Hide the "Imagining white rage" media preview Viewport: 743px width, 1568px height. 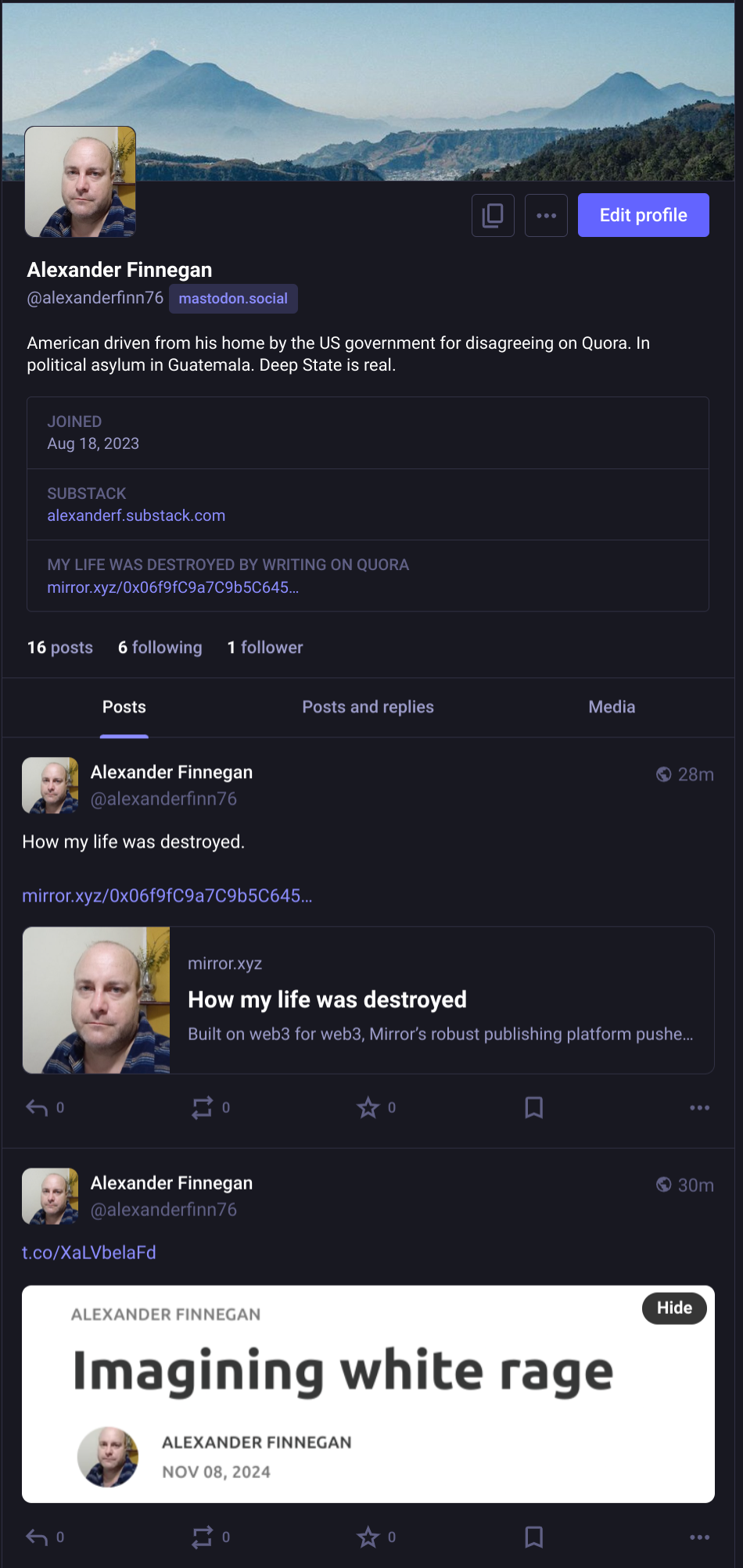point(674,1308)
